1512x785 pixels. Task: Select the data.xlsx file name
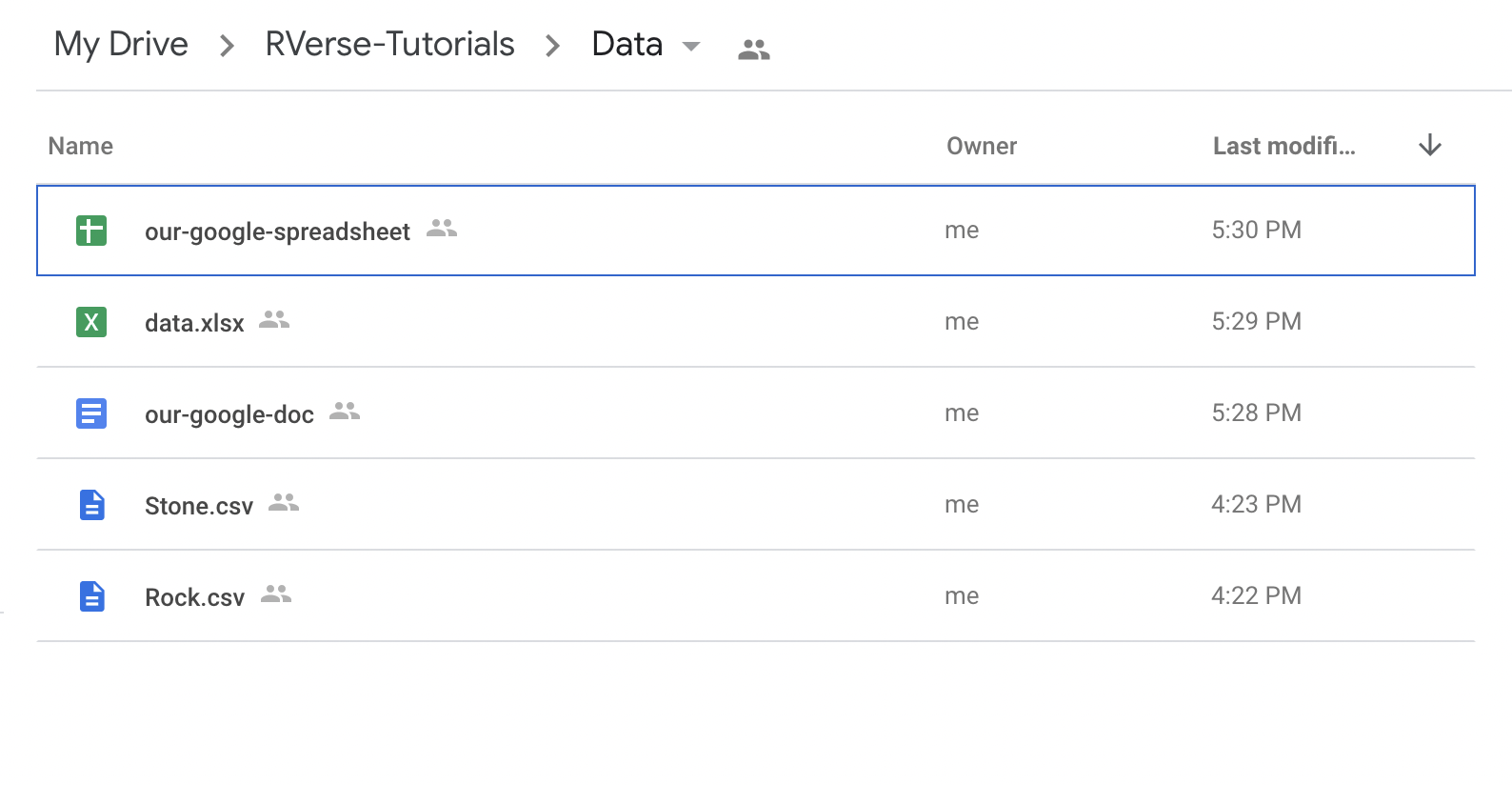click(x=194, y=323)
